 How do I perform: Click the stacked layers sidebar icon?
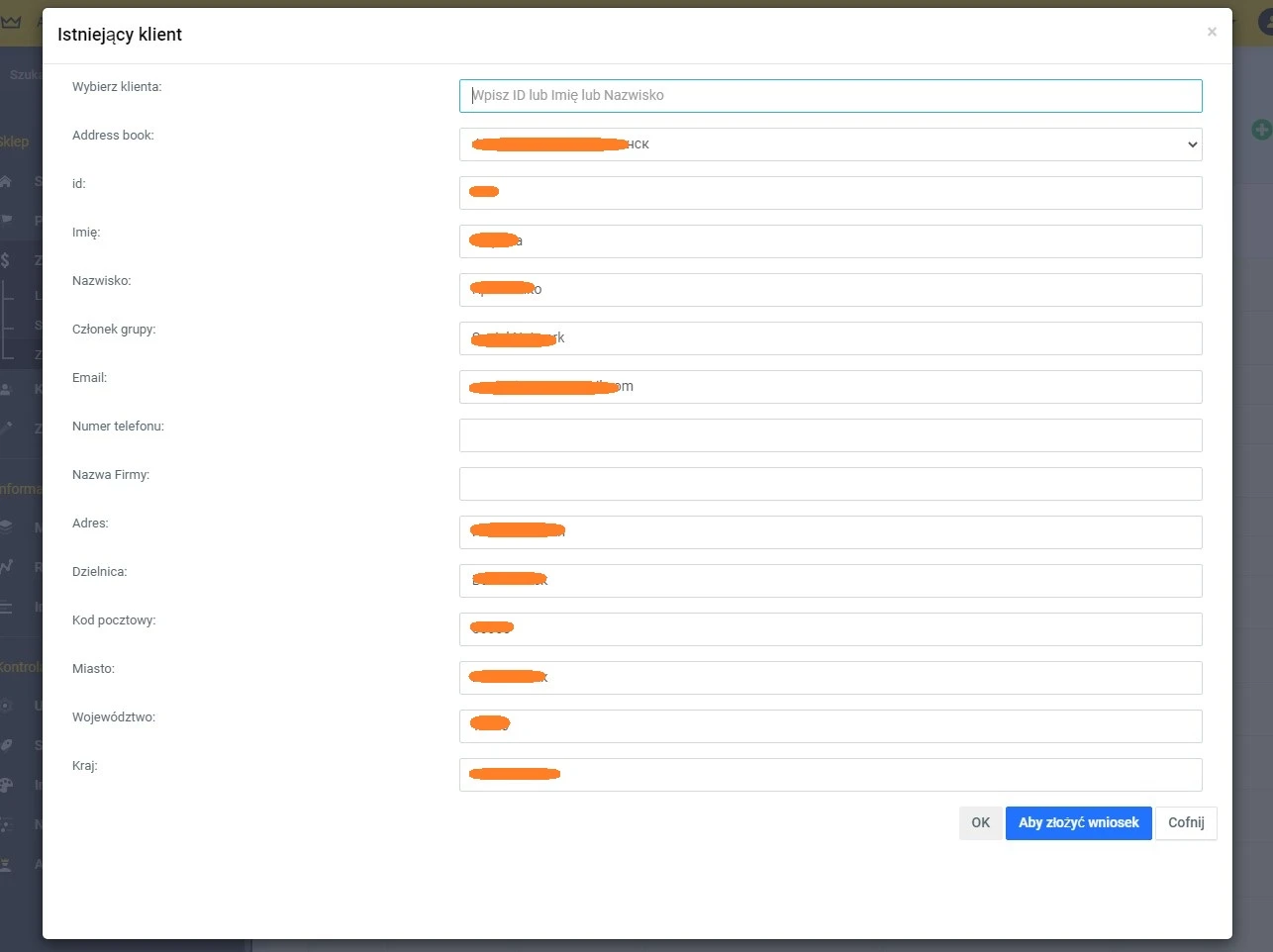(6, 526)
